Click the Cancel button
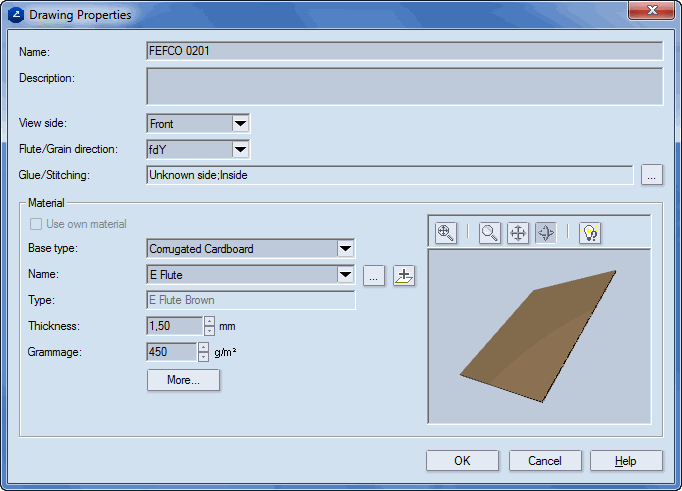 (545, 461)
